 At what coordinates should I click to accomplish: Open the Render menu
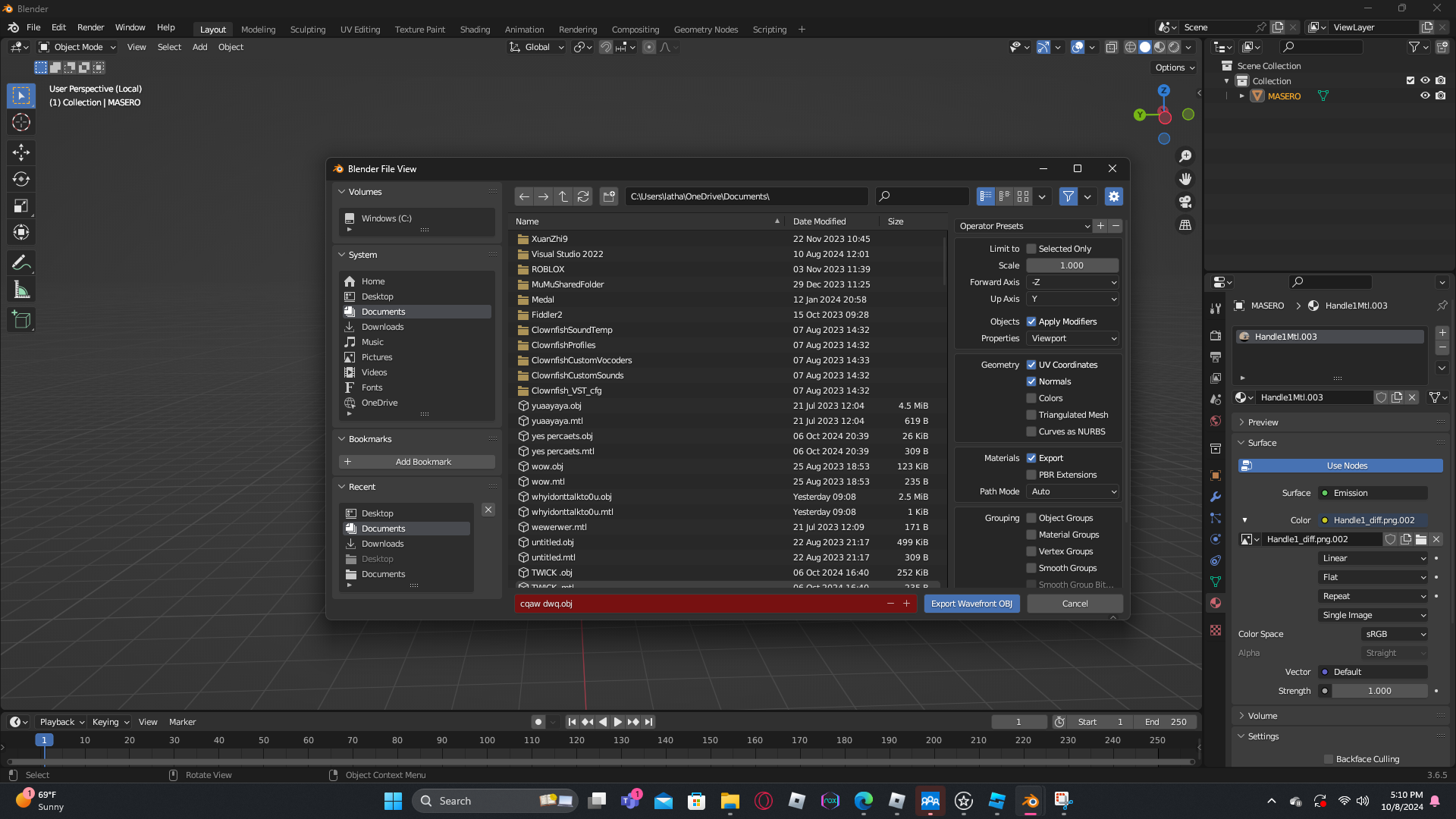[x=90, y=27]
